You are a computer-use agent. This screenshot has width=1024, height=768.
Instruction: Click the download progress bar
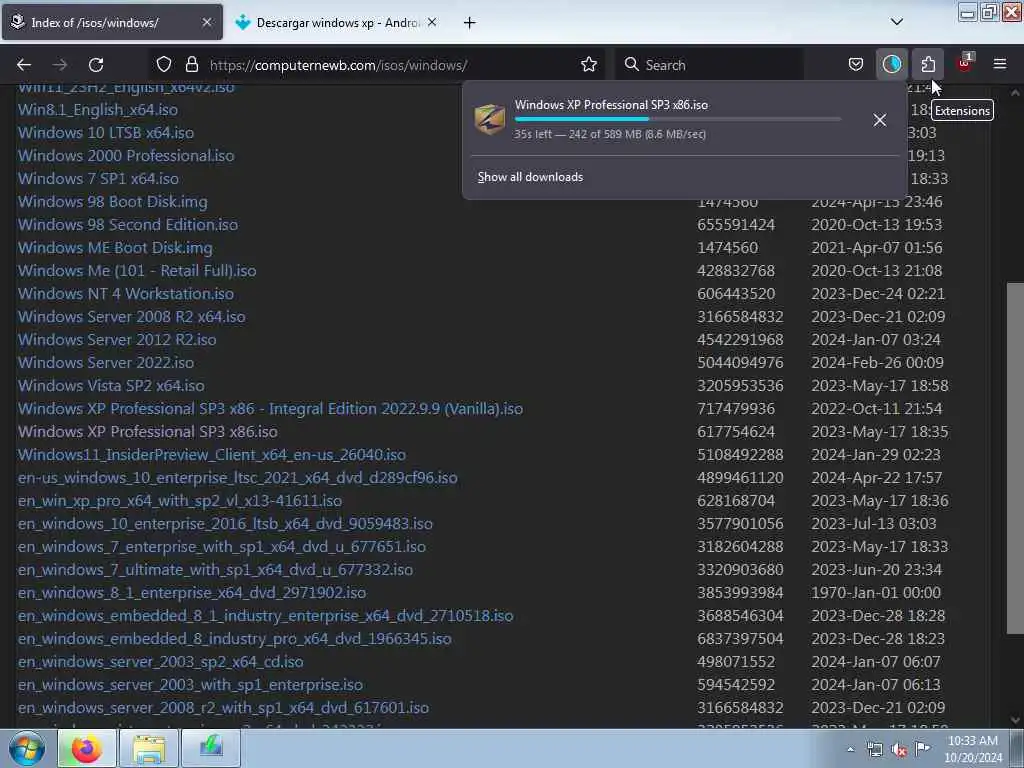(x=677, y=119)
